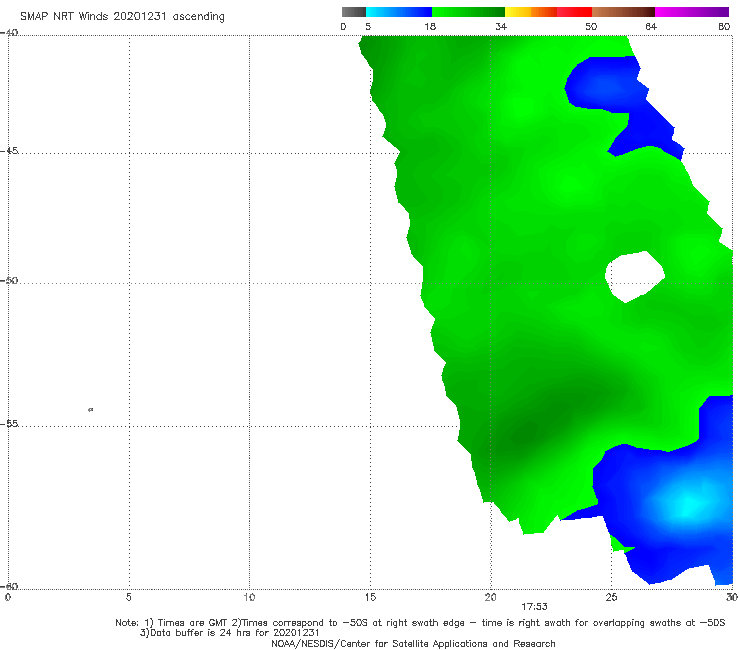This screenshot has height=650, width=740.
Task: Click the '-50' latitude axis label
Action: tap(9, 280)
